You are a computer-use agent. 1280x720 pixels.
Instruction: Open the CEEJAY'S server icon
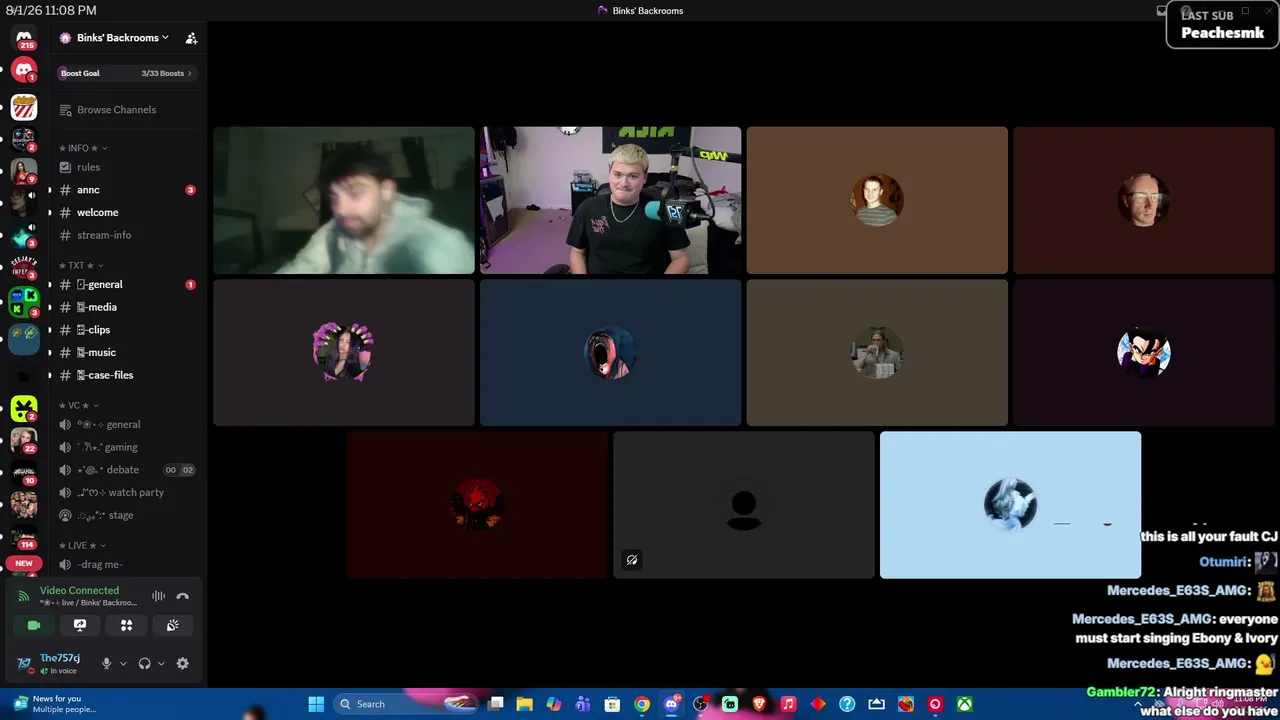pyautogui.click(x=24, y=266)
